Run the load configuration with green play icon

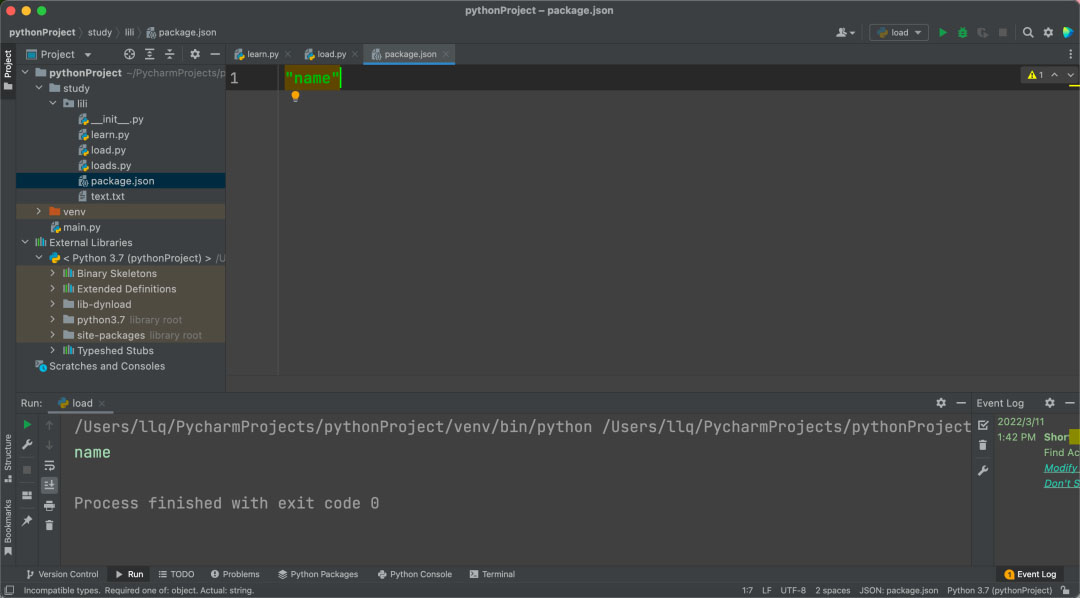943,32
